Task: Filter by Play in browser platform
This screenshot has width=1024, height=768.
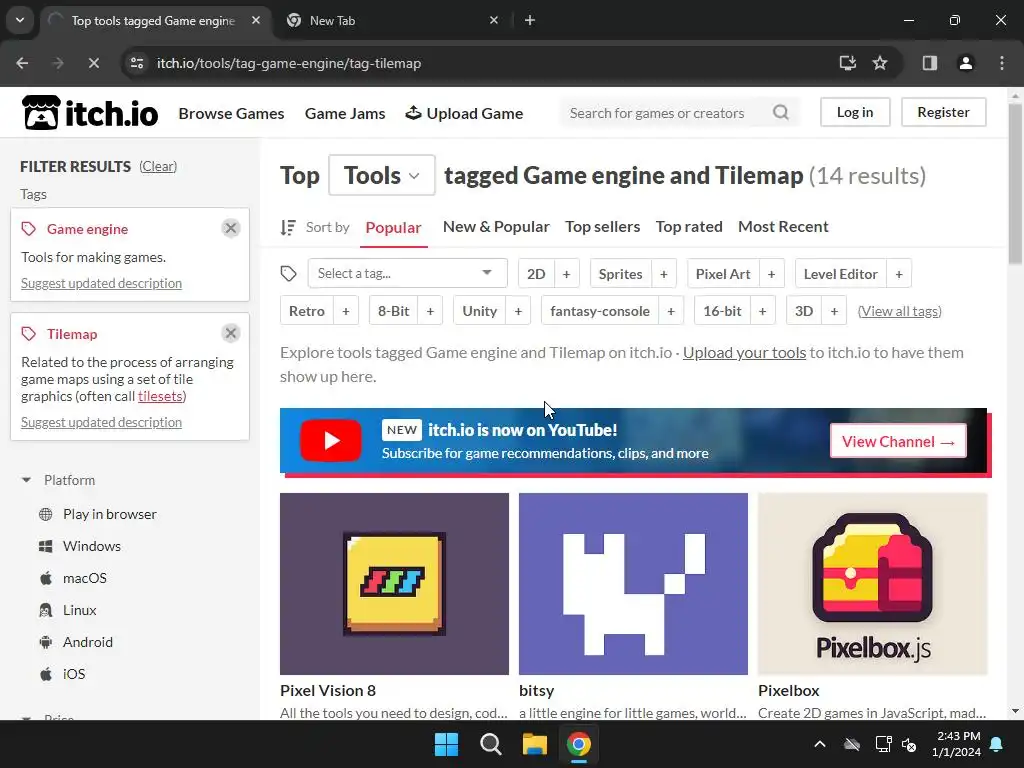Action: [x=110, y=514]
